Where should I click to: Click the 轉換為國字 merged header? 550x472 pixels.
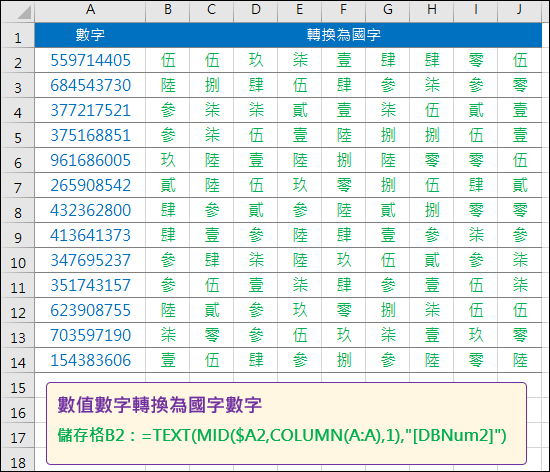pos(344,35)
